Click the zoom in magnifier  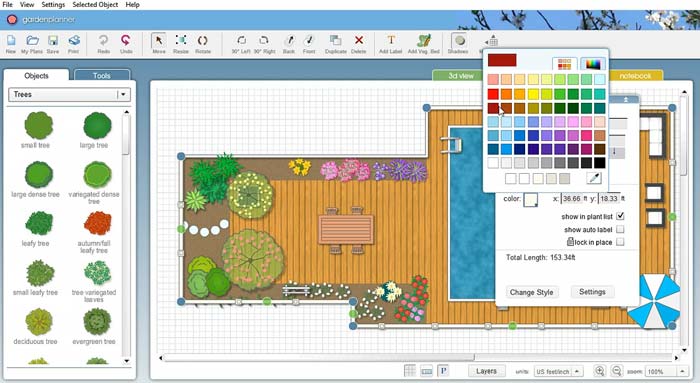coord(600,371)
